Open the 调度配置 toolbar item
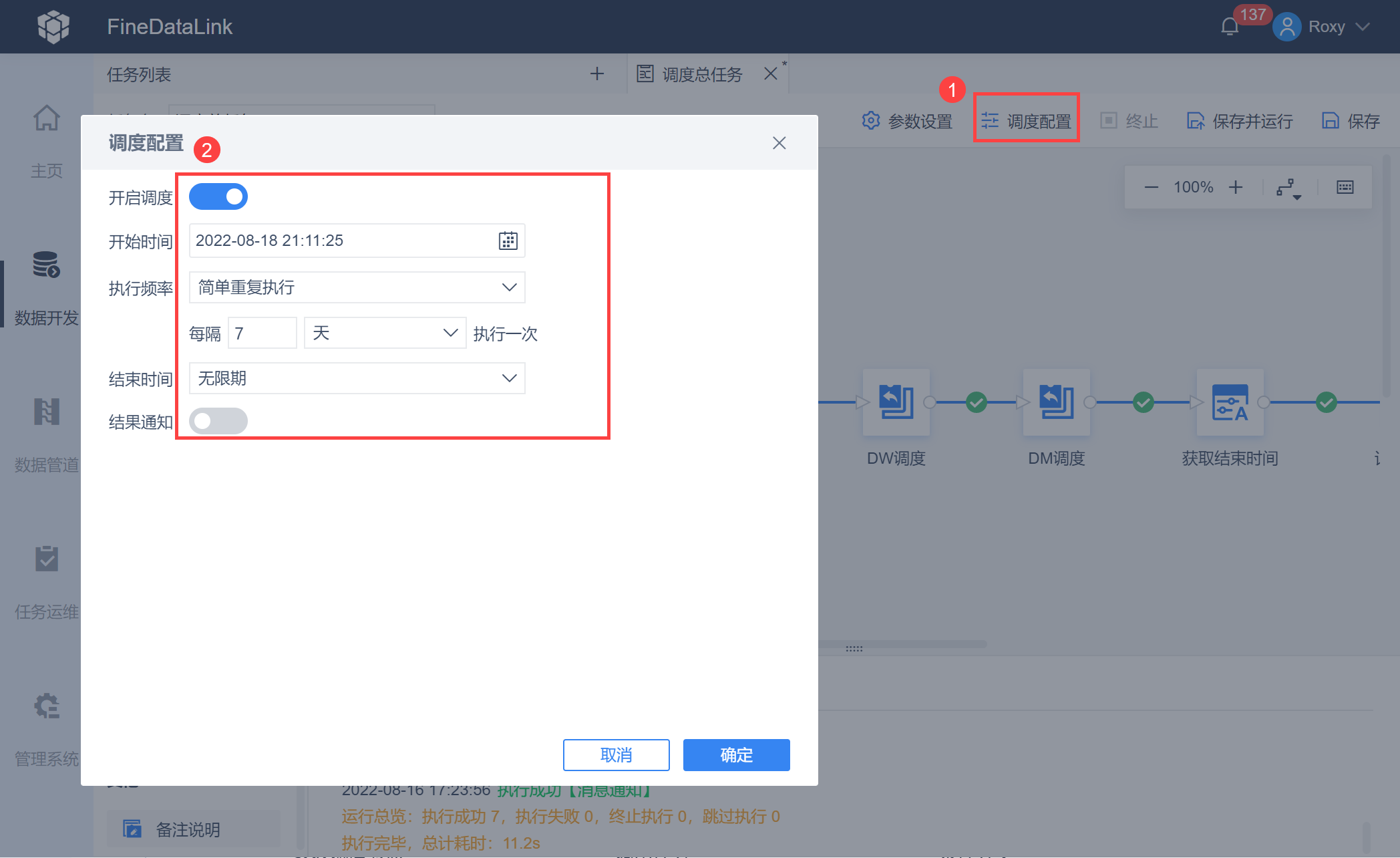Image resolution: width=1400 pixels, height=858 pixels. (x=1027, y=121)
